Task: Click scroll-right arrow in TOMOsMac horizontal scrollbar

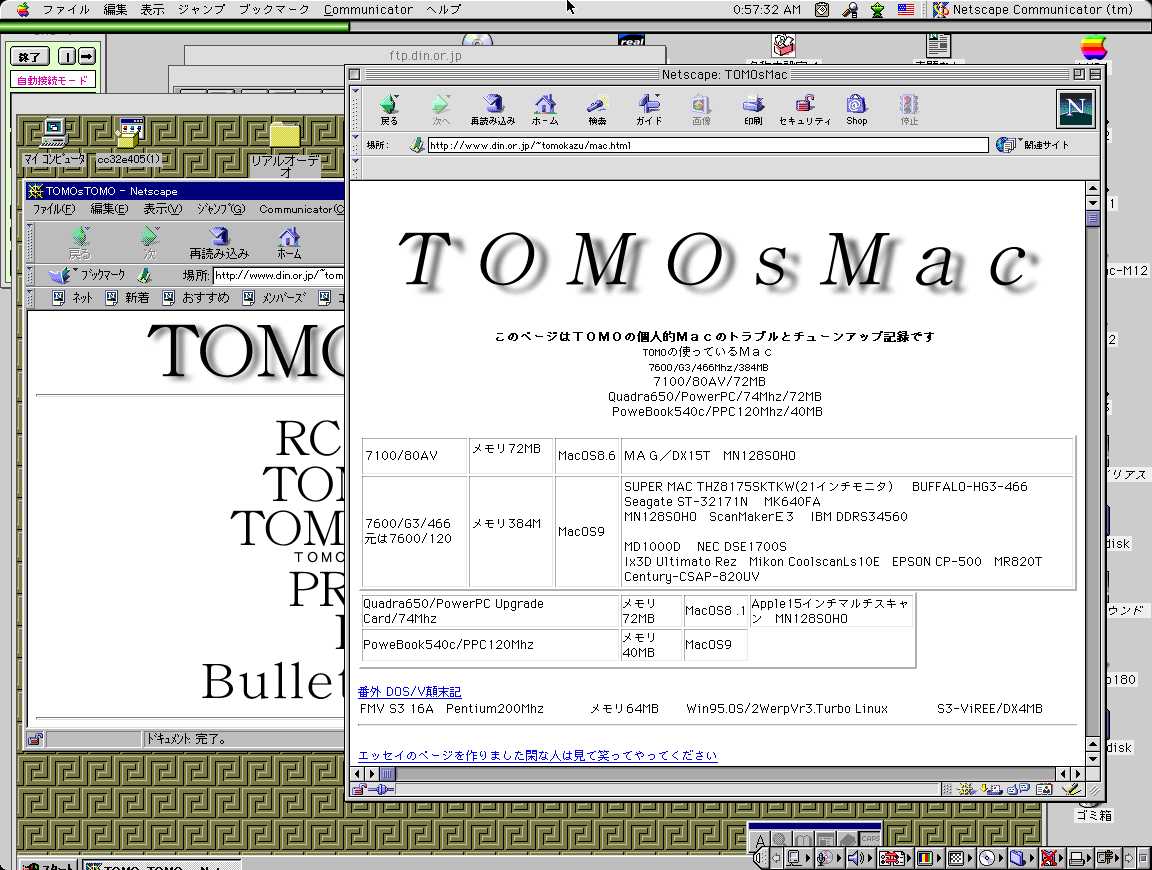Action: point(1078,774)
